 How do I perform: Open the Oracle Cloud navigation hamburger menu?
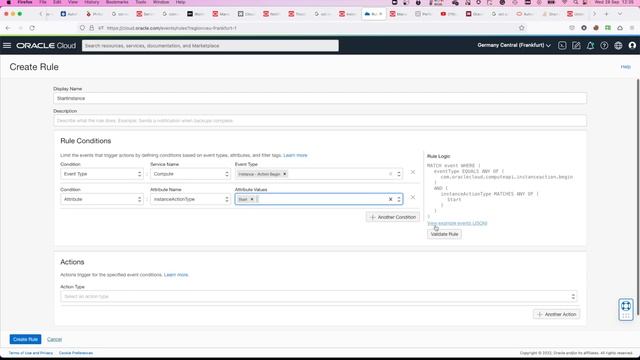pos(7,45)
